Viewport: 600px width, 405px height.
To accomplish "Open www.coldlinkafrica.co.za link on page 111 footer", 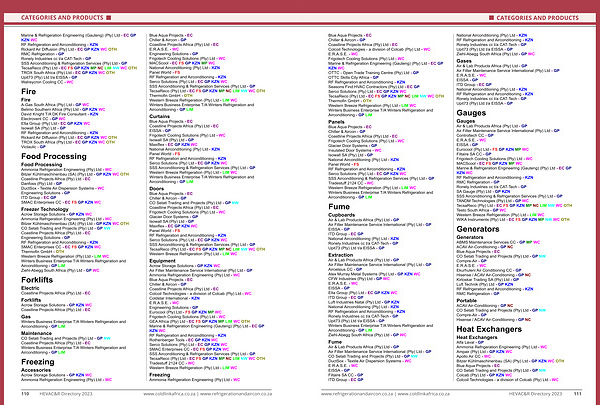I will click(x=424, y=394).
